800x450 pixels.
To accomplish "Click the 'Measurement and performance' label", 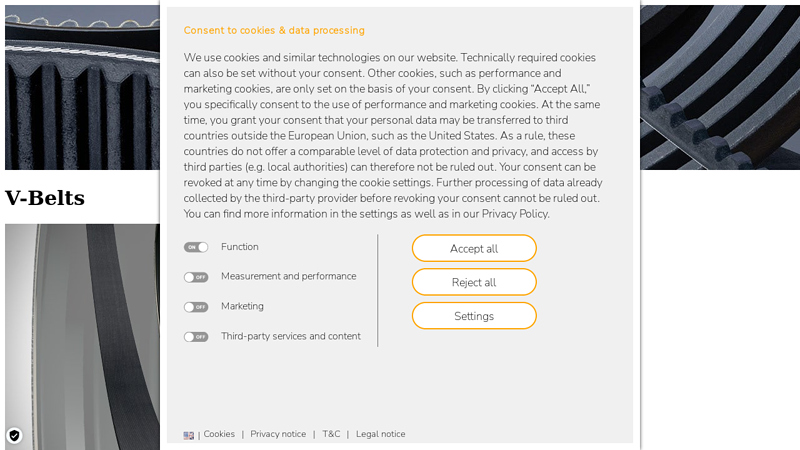I will pyautogui.click(x=288, y=277).
